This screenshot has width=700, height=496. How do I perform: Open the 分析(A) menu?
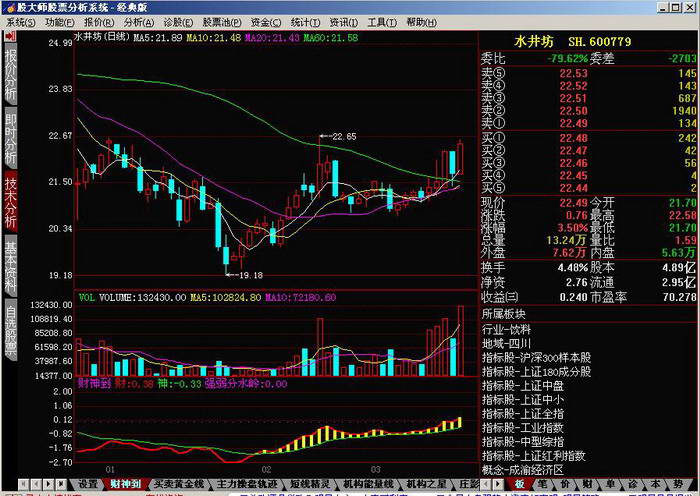coord(139,22)
